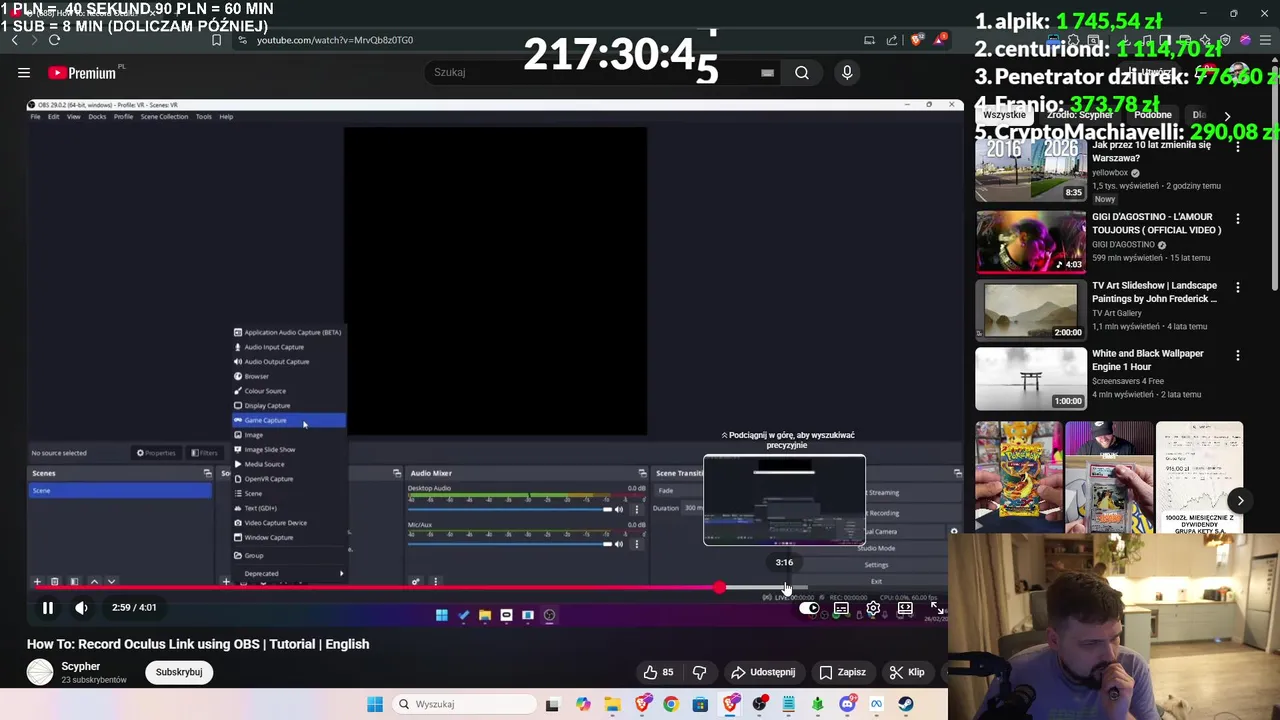Show more chips with the right chevron

(1227, 116)
